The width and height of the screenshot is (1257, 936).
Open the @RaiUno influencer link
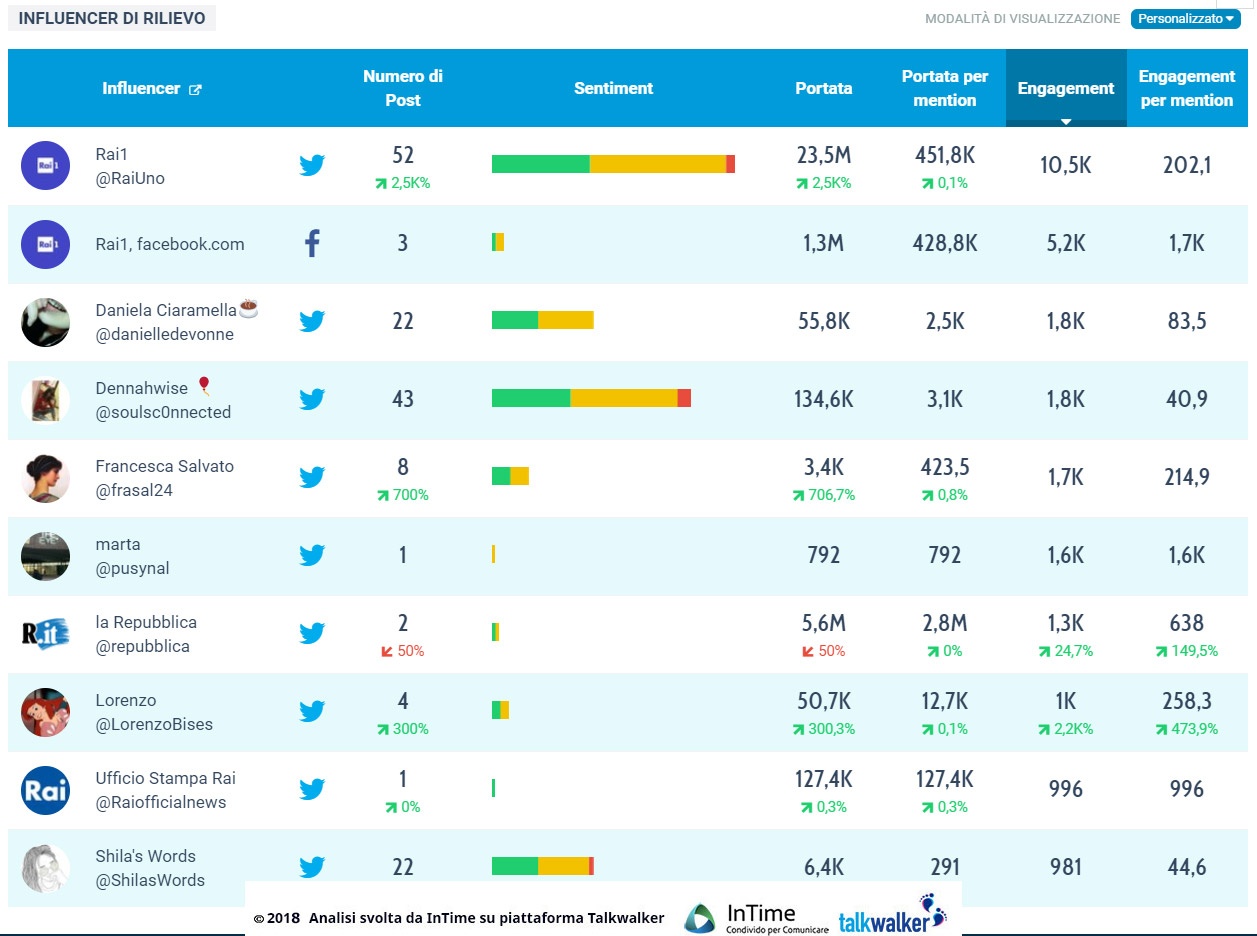[130, 178]
